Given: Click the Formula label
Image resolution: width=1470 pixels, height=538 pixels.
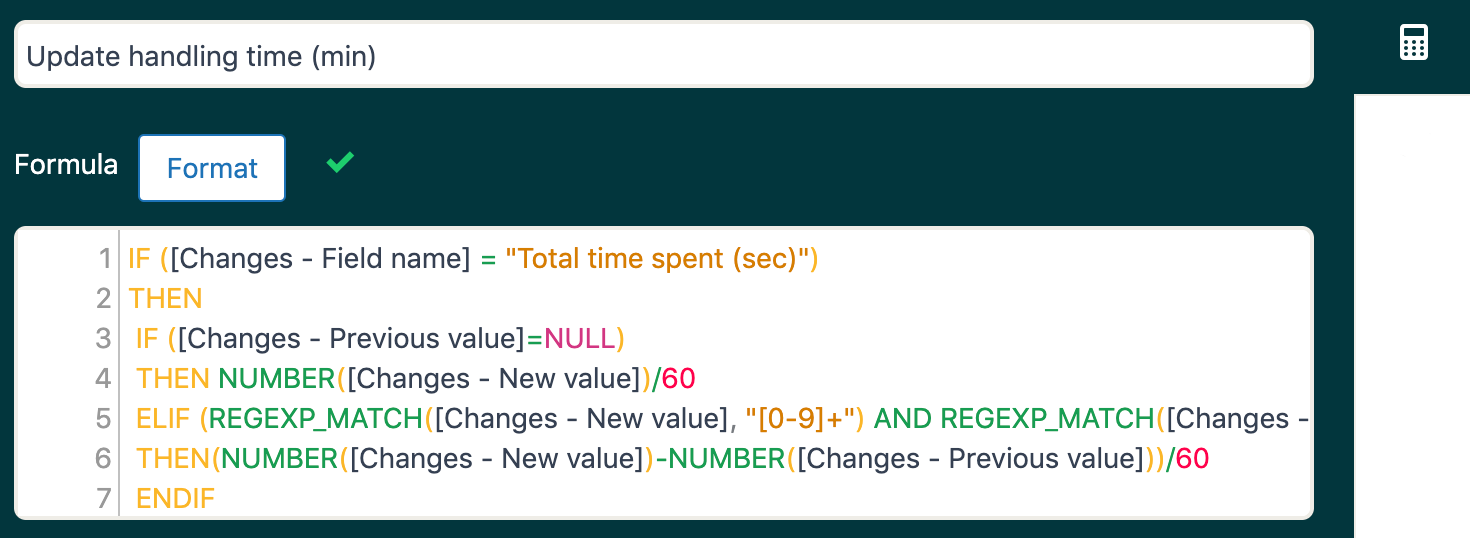Looking at the screenshot, I should pos(66,165).
